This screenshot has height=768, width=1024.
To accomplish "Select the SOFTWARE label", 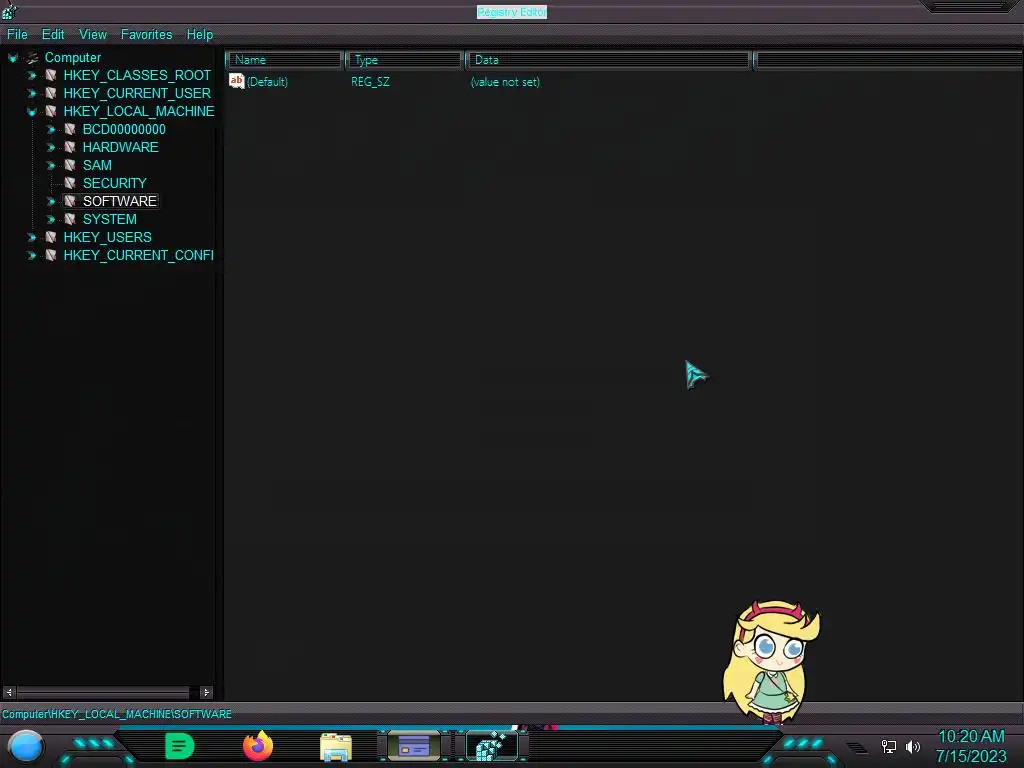I will click(120, 201).
